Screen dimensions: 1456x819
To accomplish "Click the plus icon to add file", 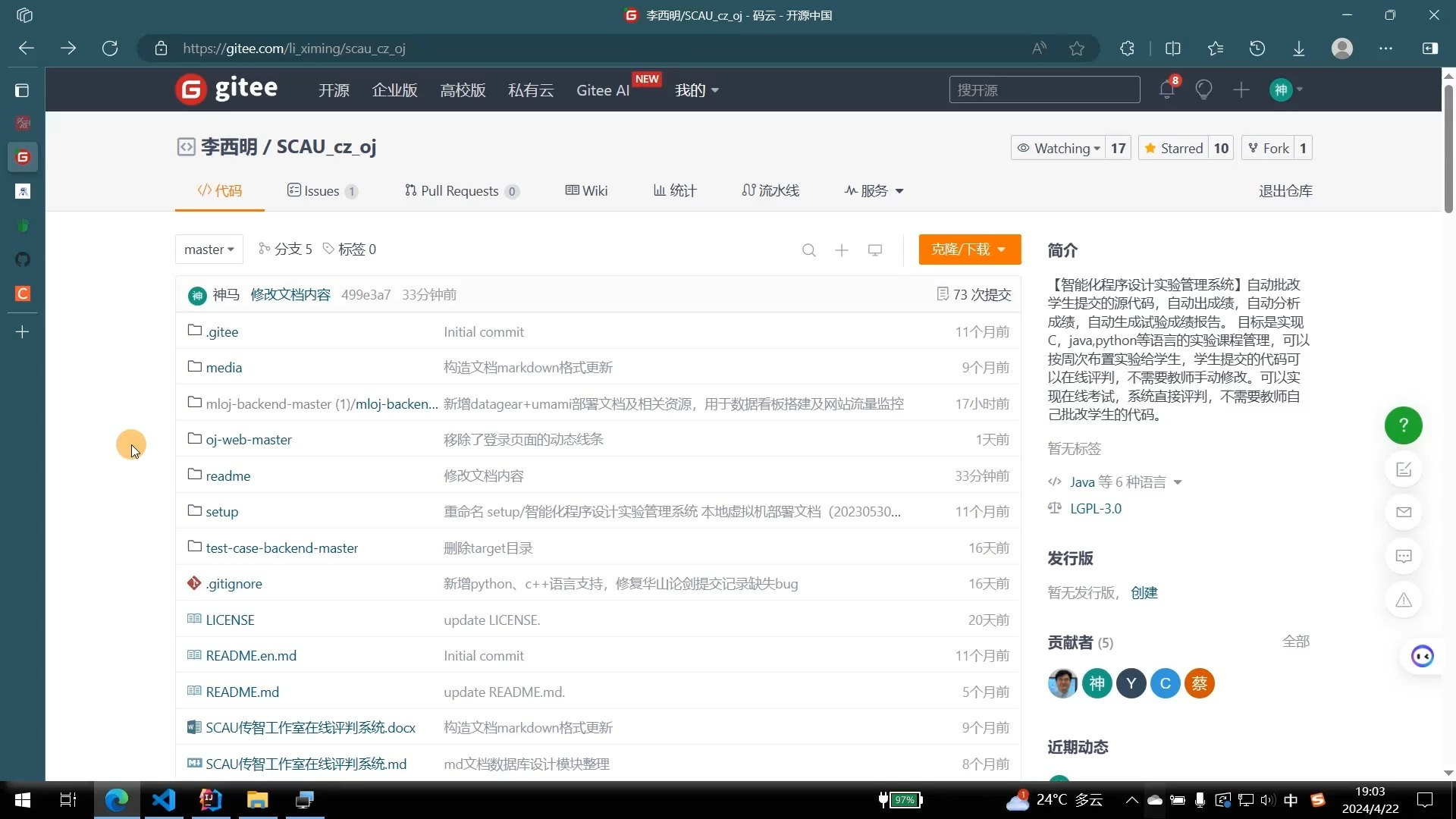I will [842, 250].
